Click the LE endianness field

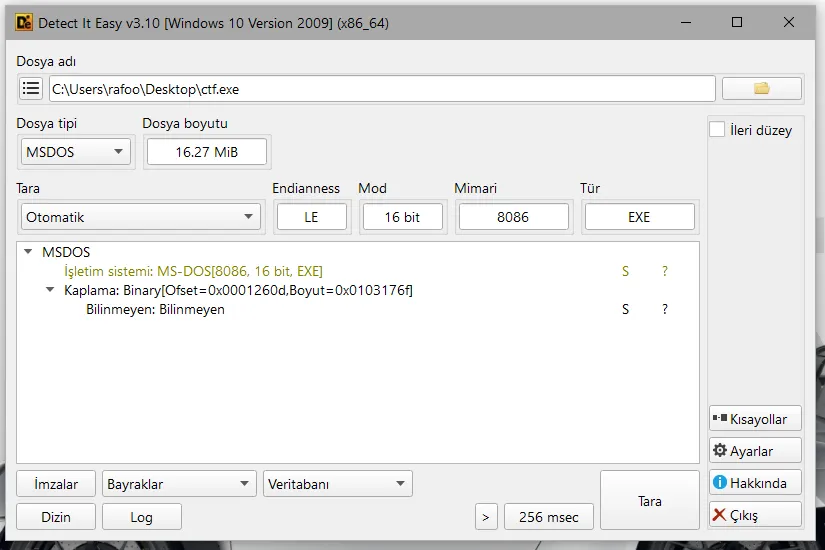tap(311, 217)
